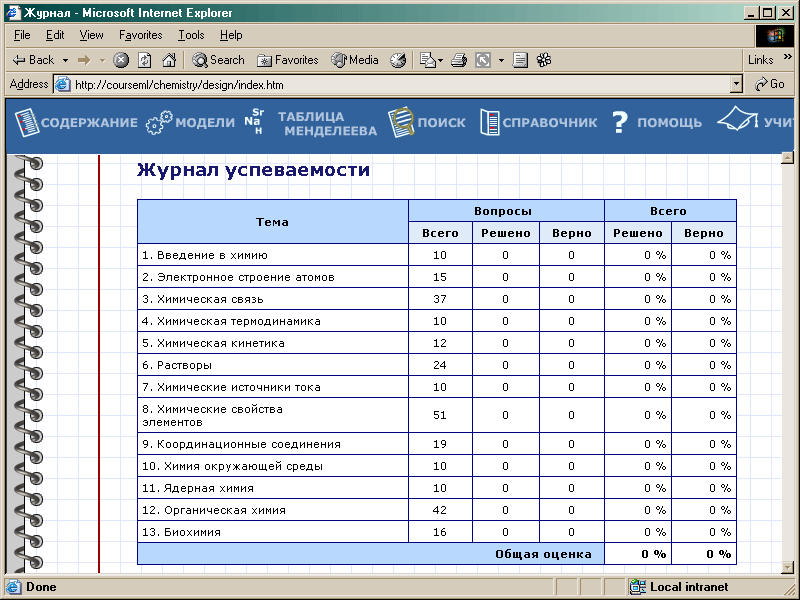800x600 pixels.
Task: Open ПОМОЩЬ help section
Action: [657, 122]
